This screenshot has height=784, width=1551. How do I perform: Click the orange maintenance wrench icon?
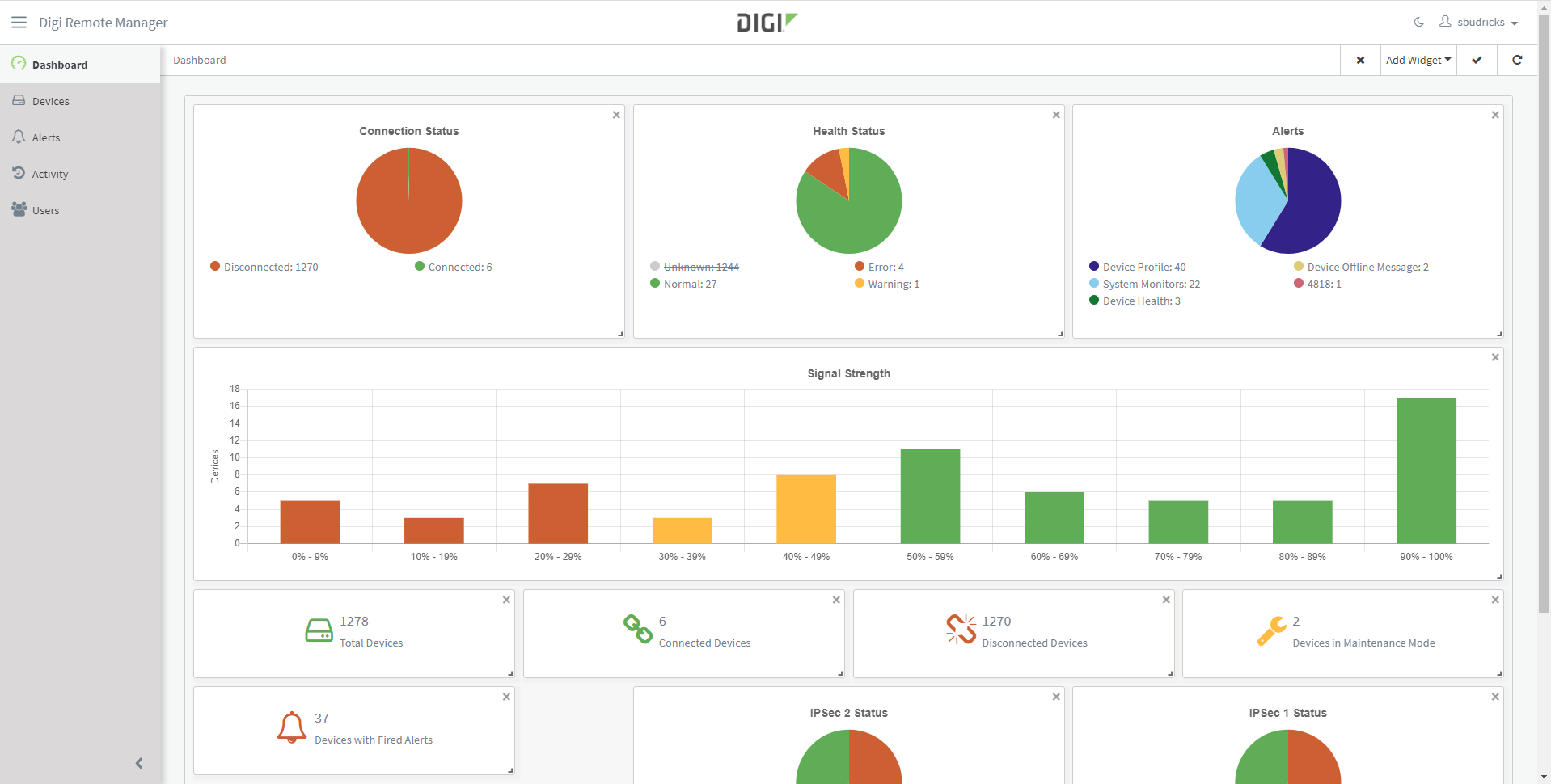(1271, 630)
